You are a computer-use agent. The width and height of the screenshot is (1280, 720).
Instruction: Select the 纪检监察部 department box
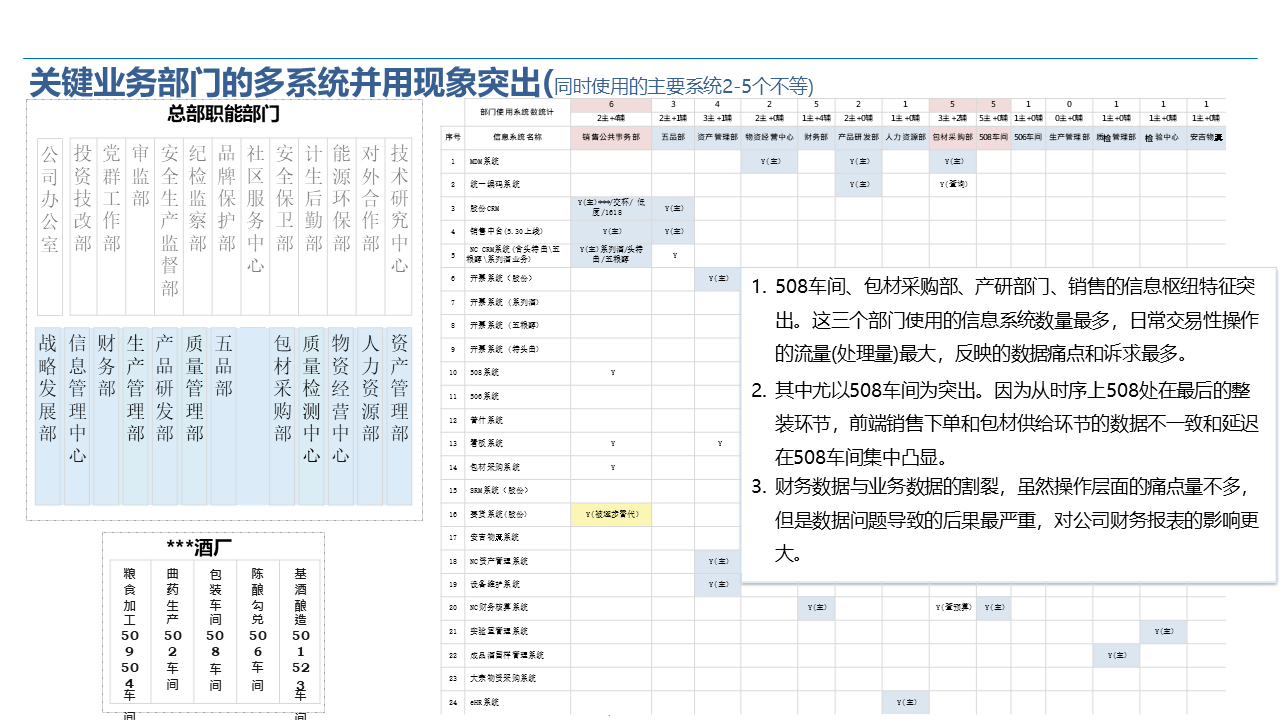tap(198, 226)
